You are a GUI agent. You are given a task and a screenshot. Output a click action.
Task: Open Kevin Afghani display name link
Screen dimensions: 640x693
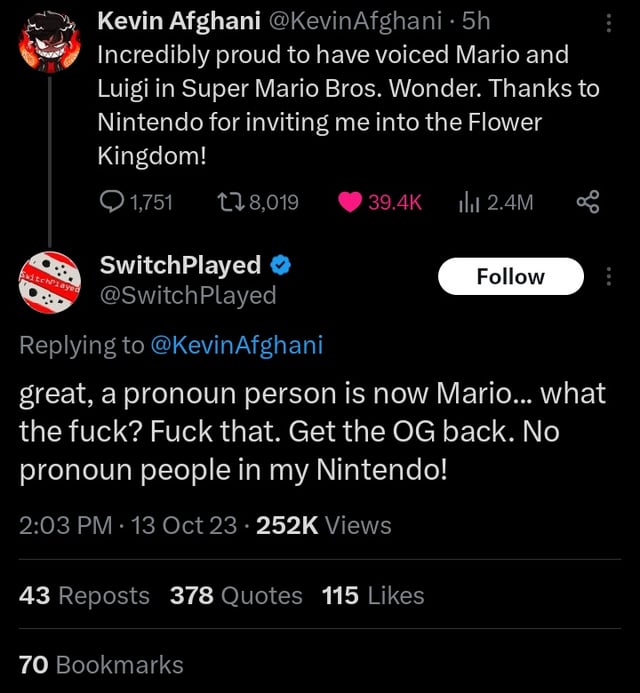pos(178,20)
